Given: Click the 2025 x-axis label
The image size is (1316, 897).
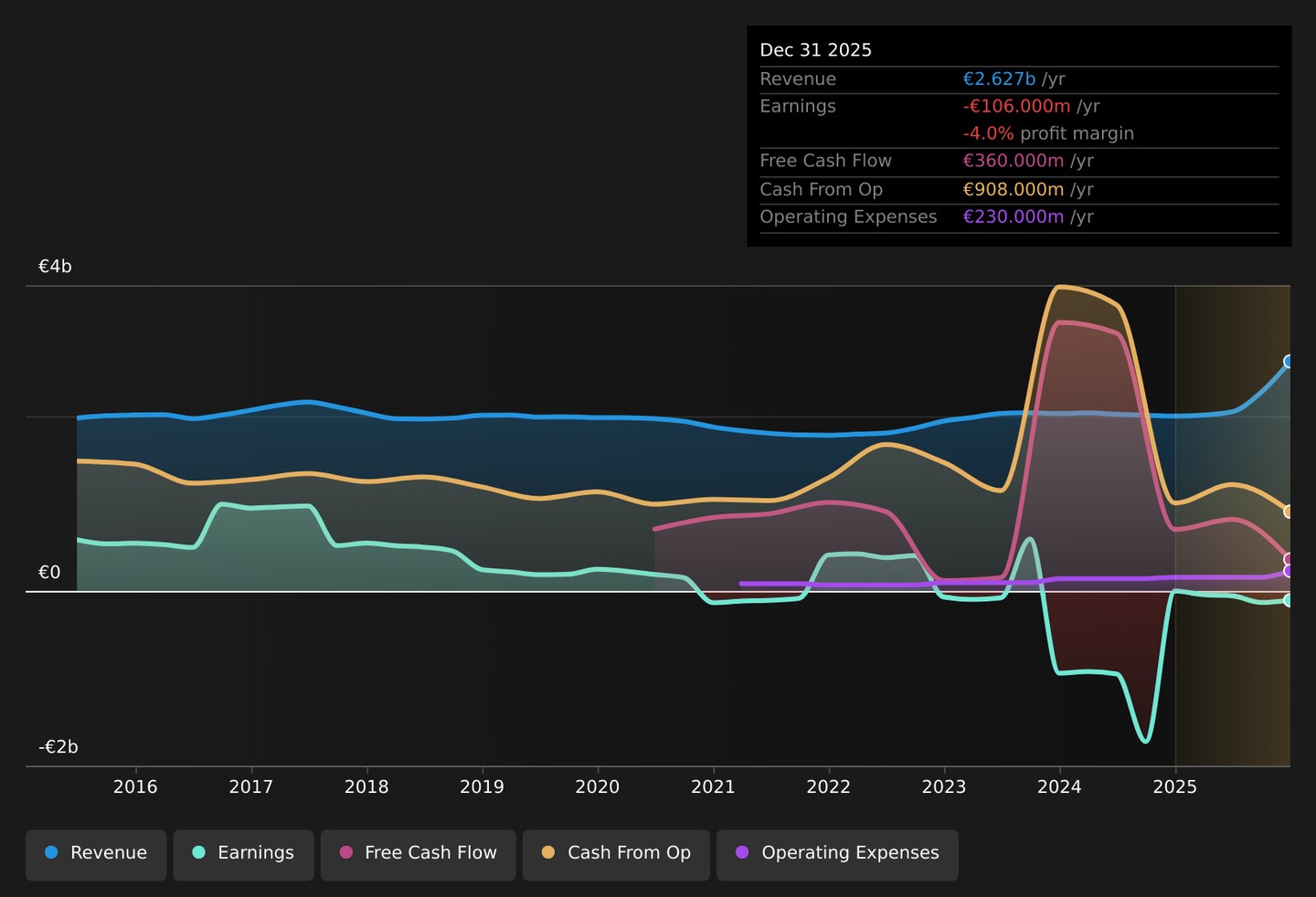Looking at the screenshot, I should pos(1175,786).
